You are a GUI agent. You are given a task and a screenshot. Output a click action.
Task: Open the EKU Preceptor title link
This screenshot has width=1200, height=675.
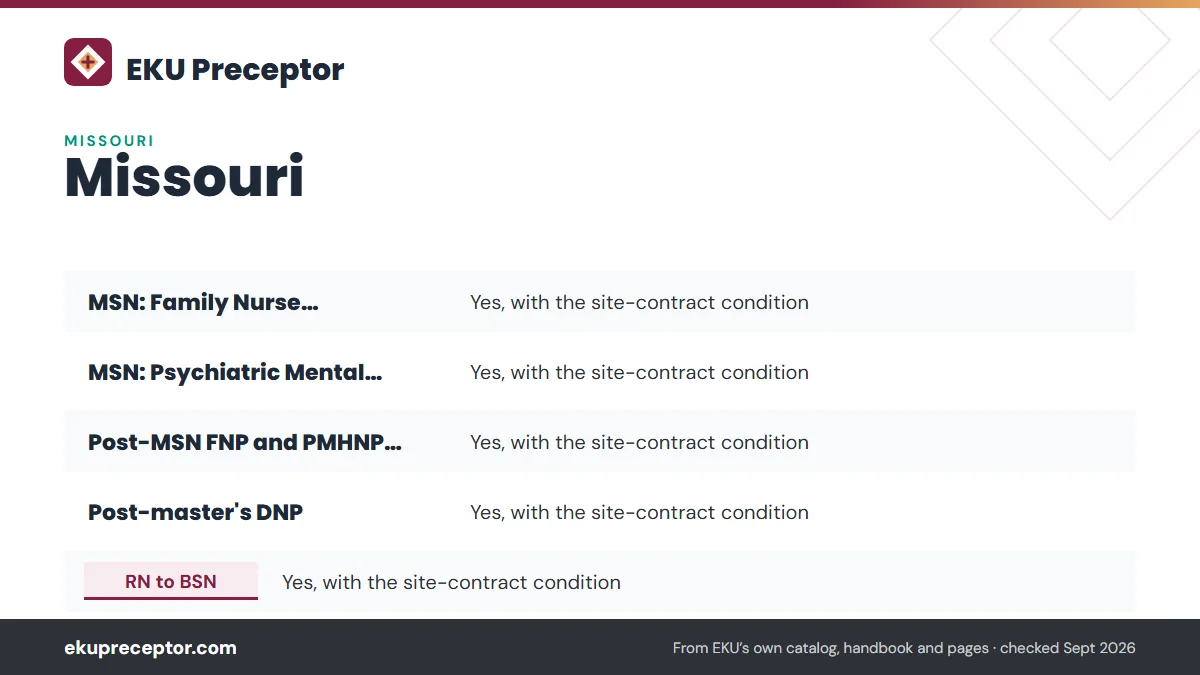tap(235, 69)
